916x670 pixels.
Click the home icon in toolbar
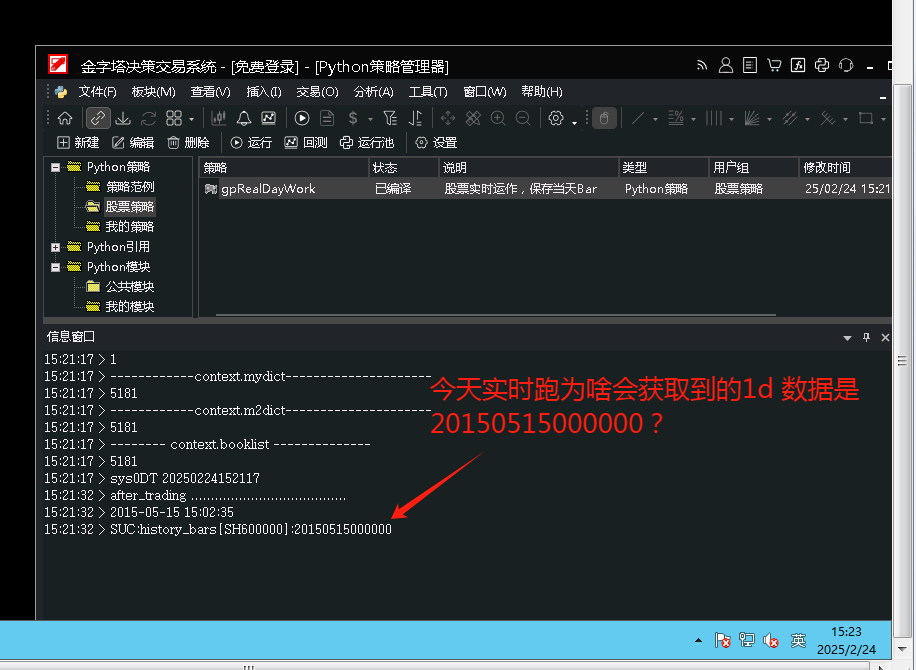click(x=65, y=118)
